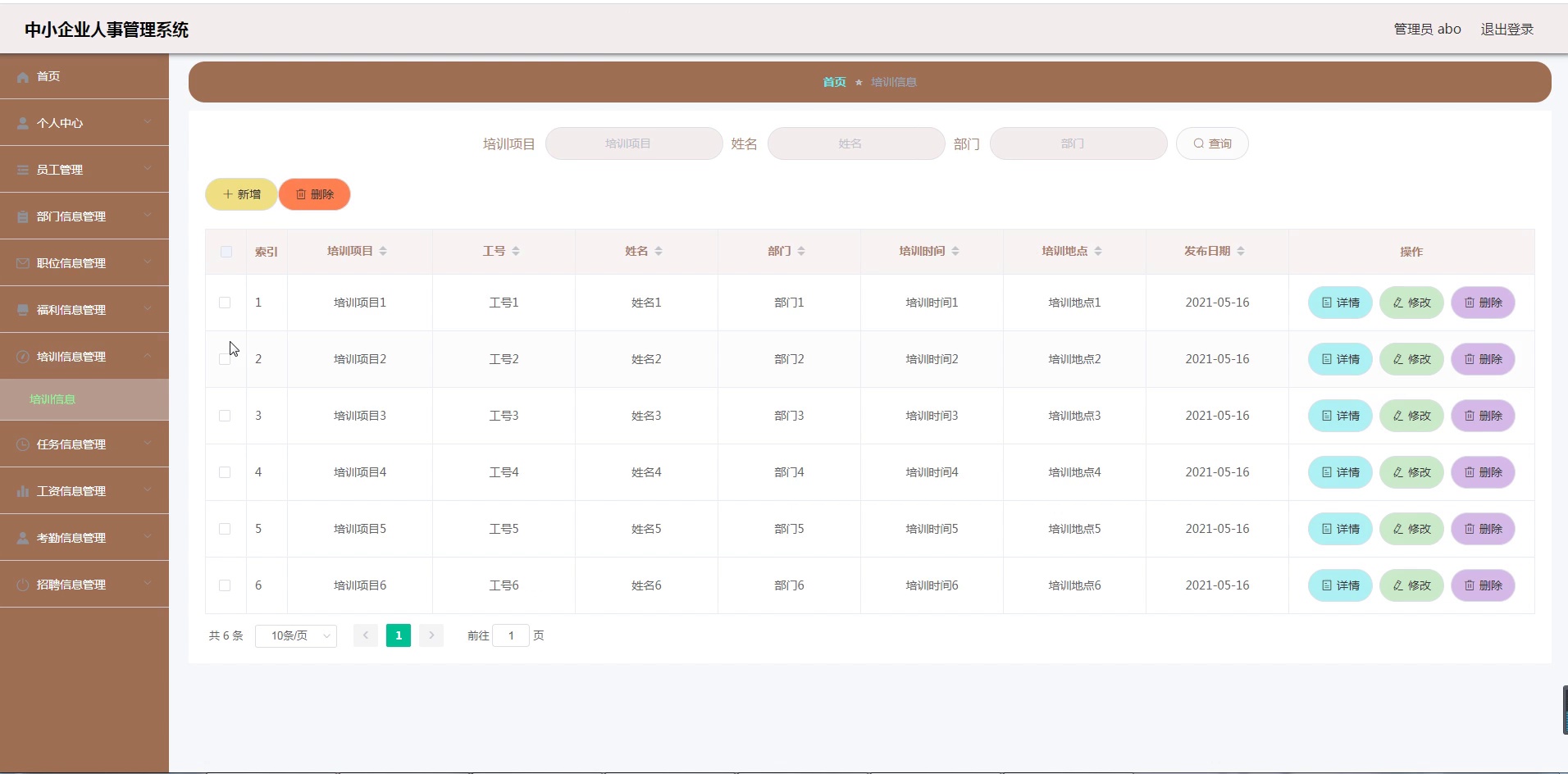The height and width of the screenshot is (774, 1568).
Task: Open the 10条/页 page size dropdown
Action: point(296,635)
